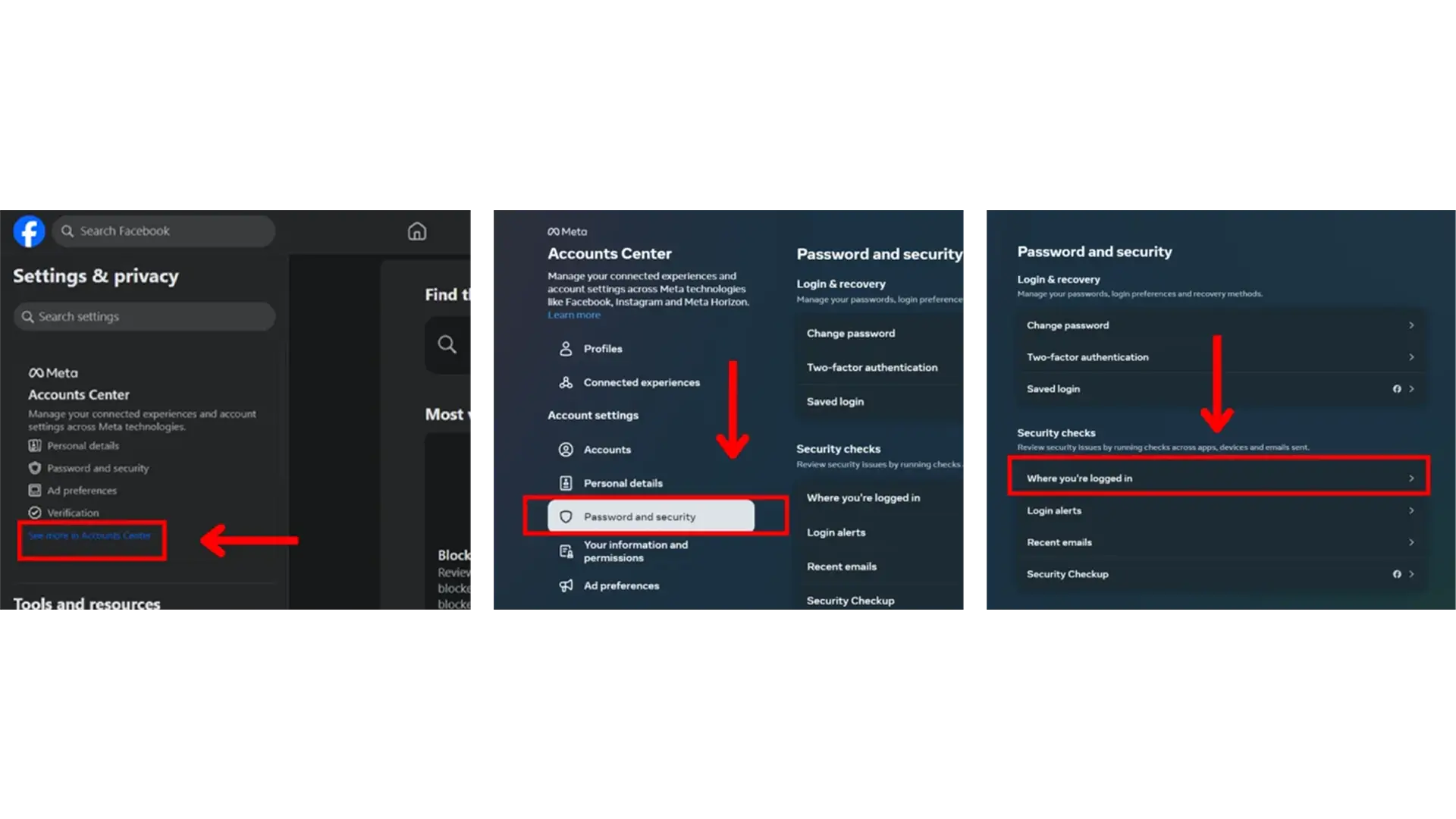Viewport: 1456px width, 819px height.
Task: Expand the Recent emails row's chevron
Action: (x=1411, y=542)
